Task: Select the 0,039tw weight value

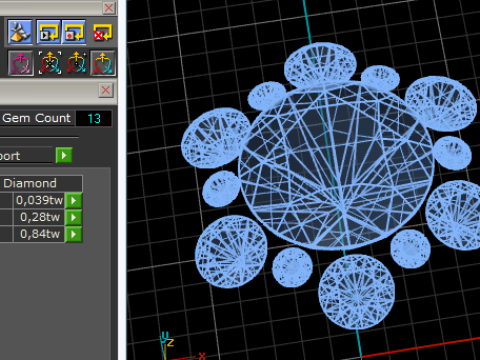Action: click(39, 200)
